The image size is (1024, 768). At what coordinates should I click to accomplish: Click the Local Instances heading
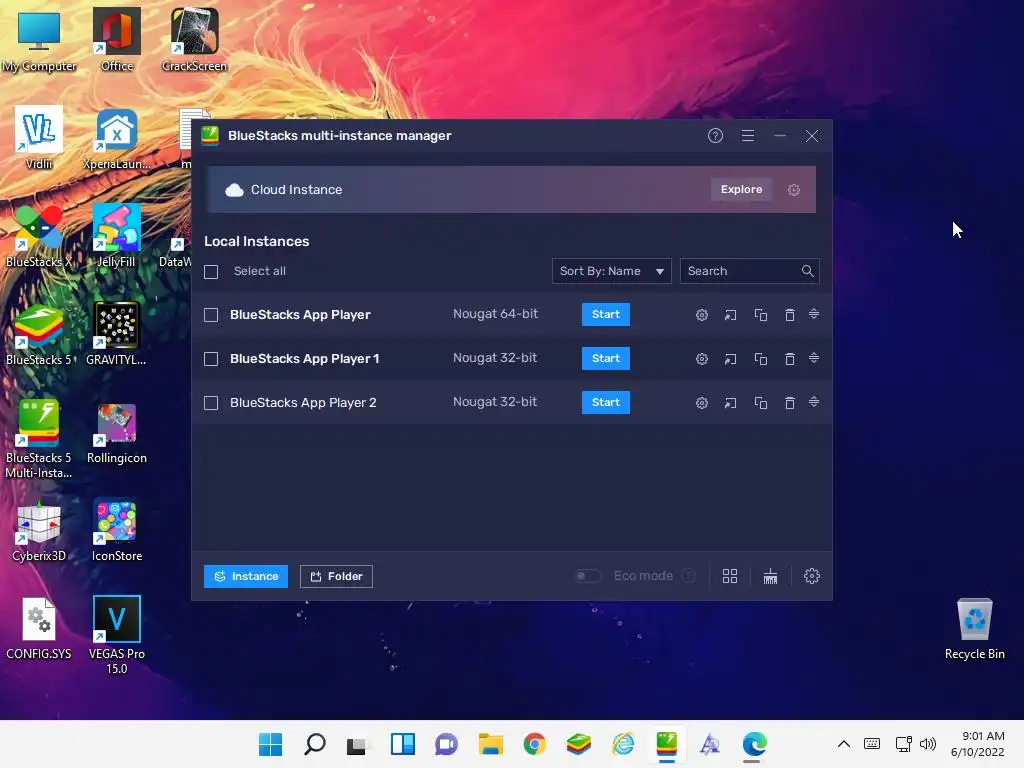(x=257, y=241)
